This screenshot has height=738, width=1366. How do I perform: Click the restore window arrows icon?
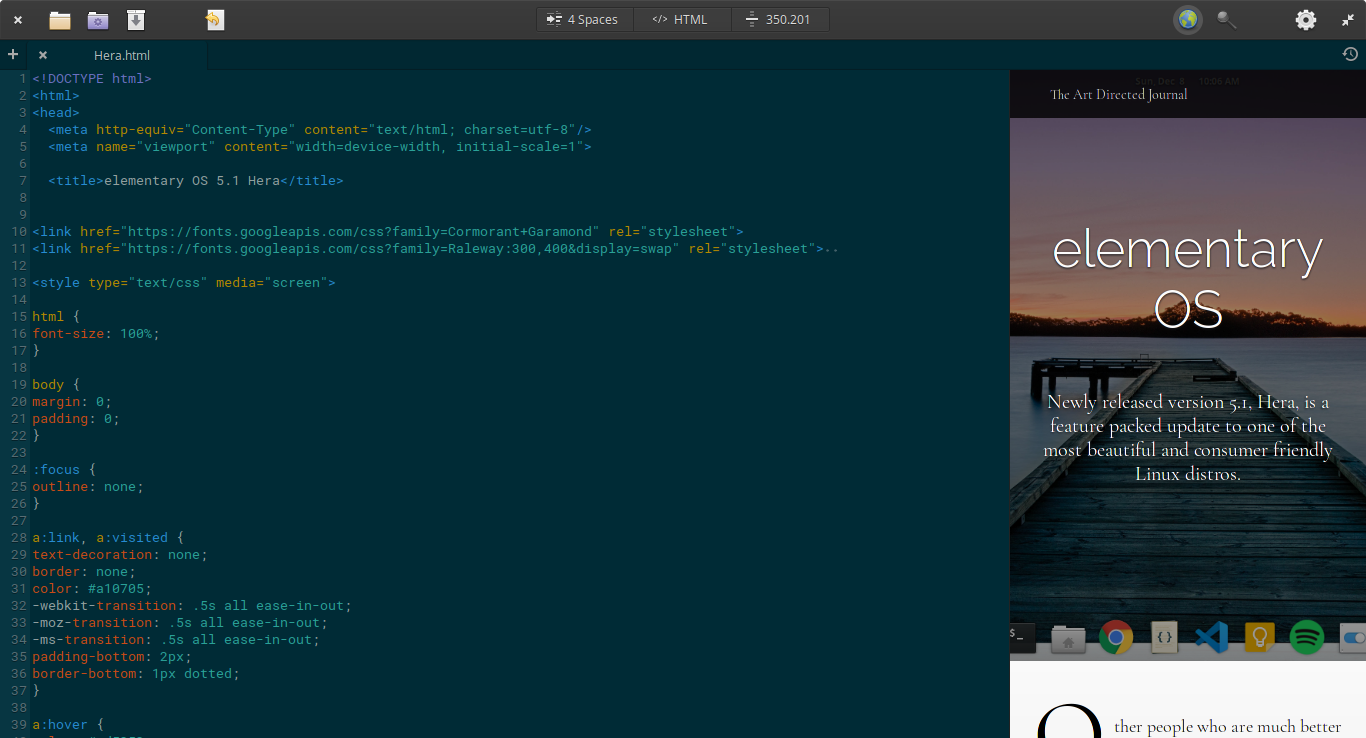1348,19
